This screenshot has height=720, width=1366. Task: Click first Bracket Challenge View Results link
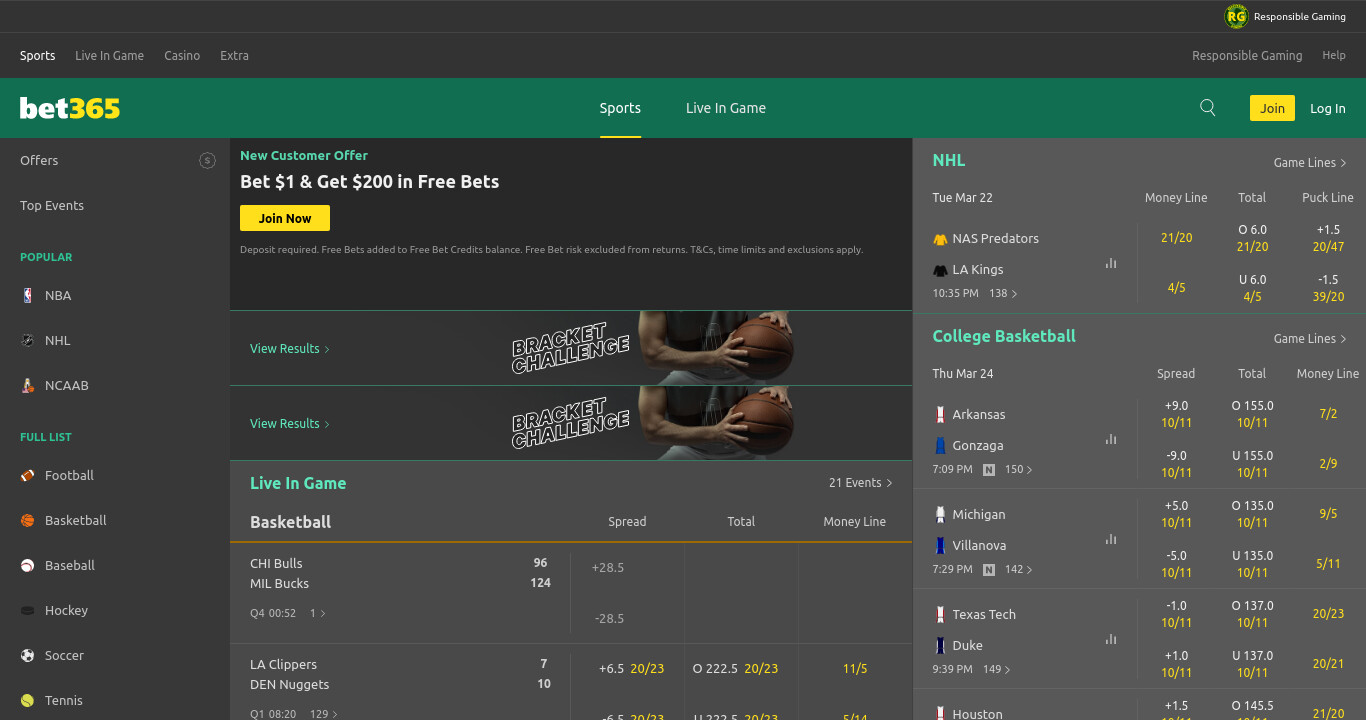[x=290, y=348]
